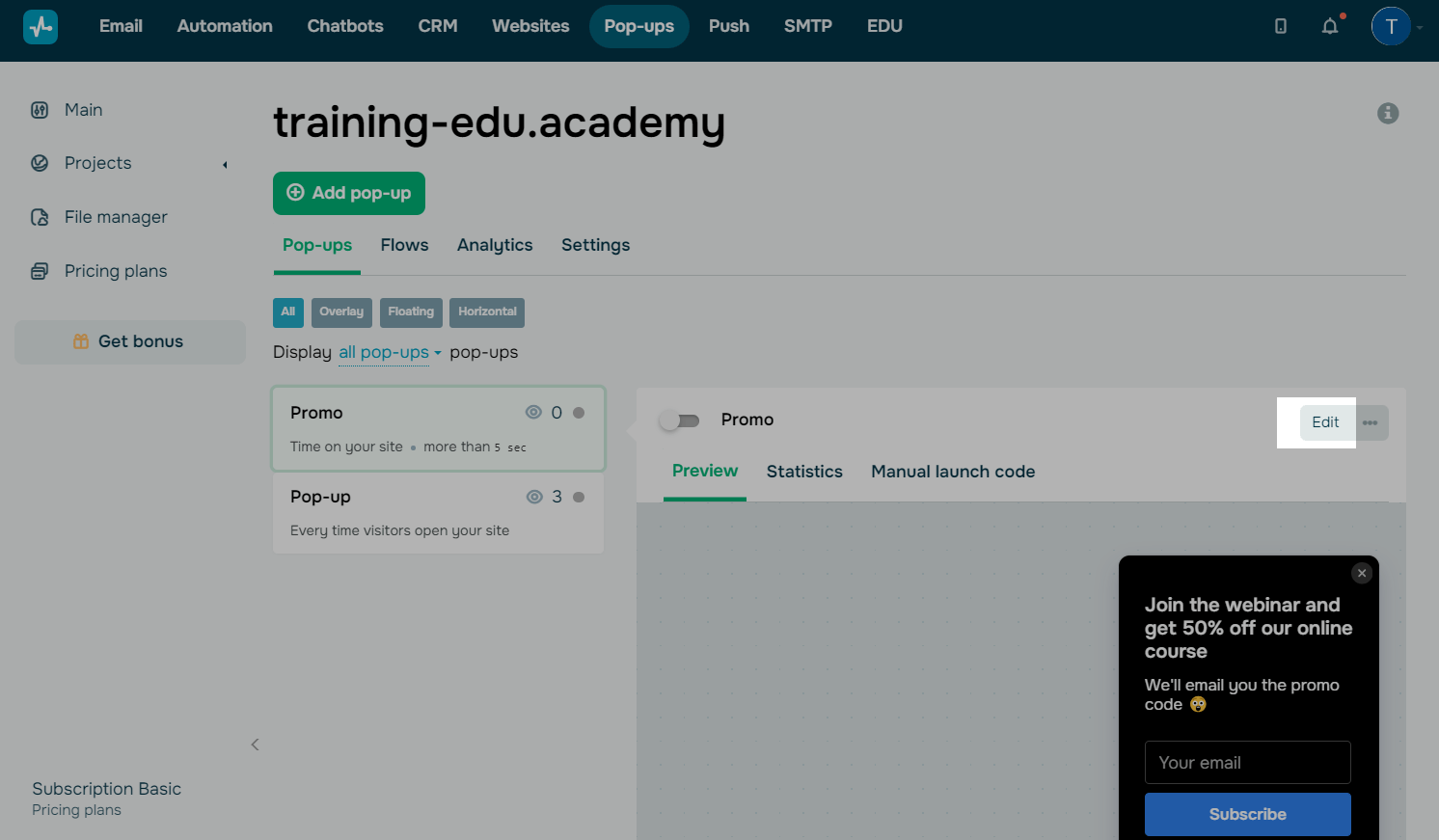Click 'Every time visitors open your site' text
The height and width of the screenshot is (840, 1439).
(399, 530)
